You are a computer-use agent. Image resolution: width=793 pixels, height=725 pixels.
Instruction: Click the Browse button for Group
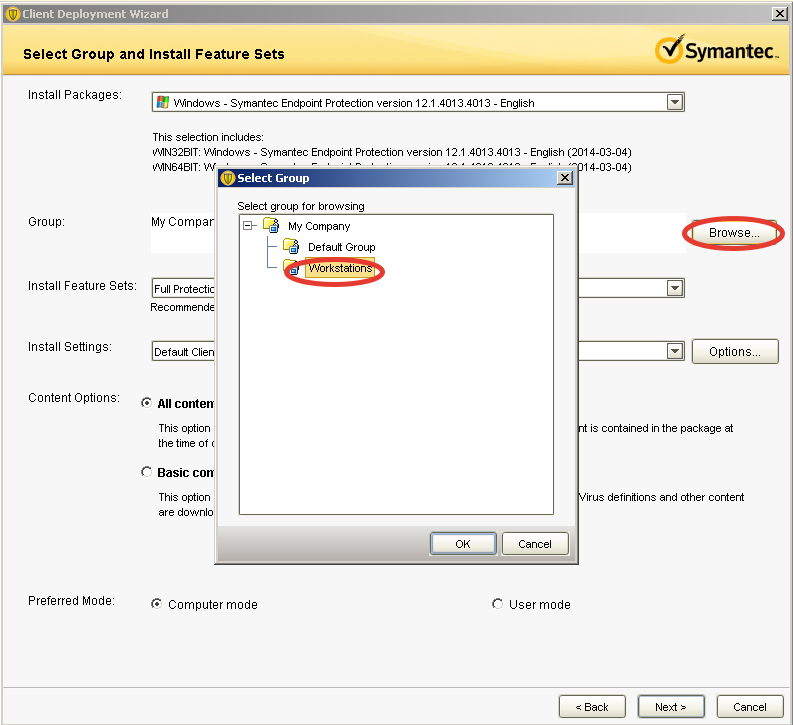(734, 233)
